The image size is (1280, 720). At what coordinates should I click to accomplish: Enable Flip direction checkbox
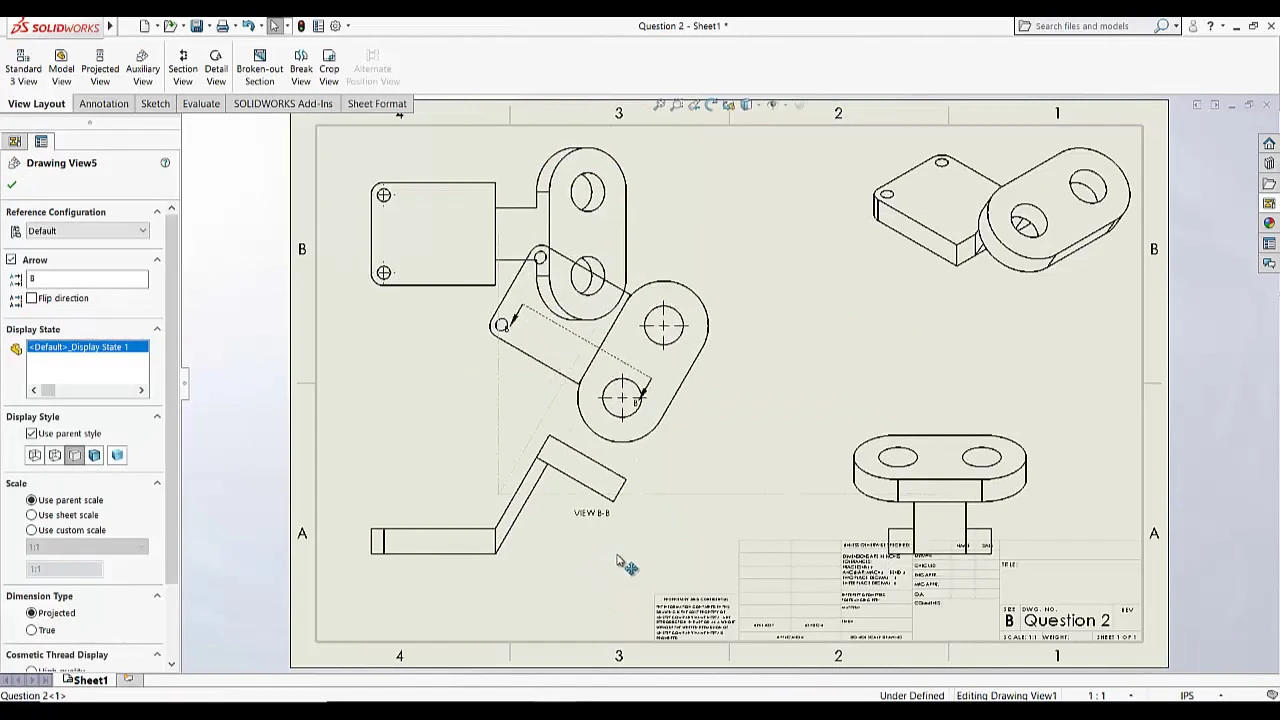pos(32,298)
